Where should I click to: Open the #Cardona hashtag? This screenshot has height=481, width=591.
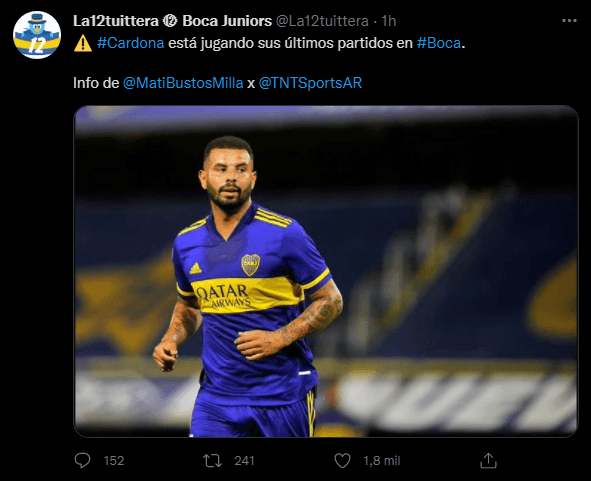click(130, 43)
